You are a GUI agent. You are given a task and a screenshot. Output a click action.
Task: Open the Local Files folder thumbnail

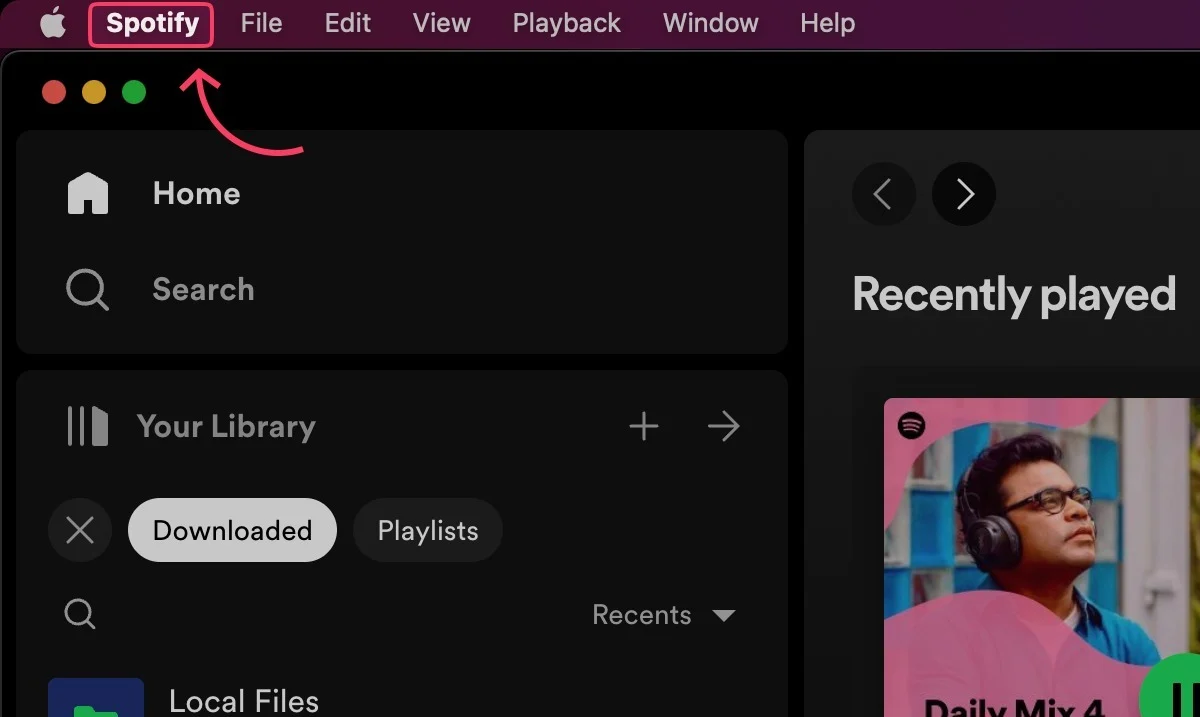[96, 698]
